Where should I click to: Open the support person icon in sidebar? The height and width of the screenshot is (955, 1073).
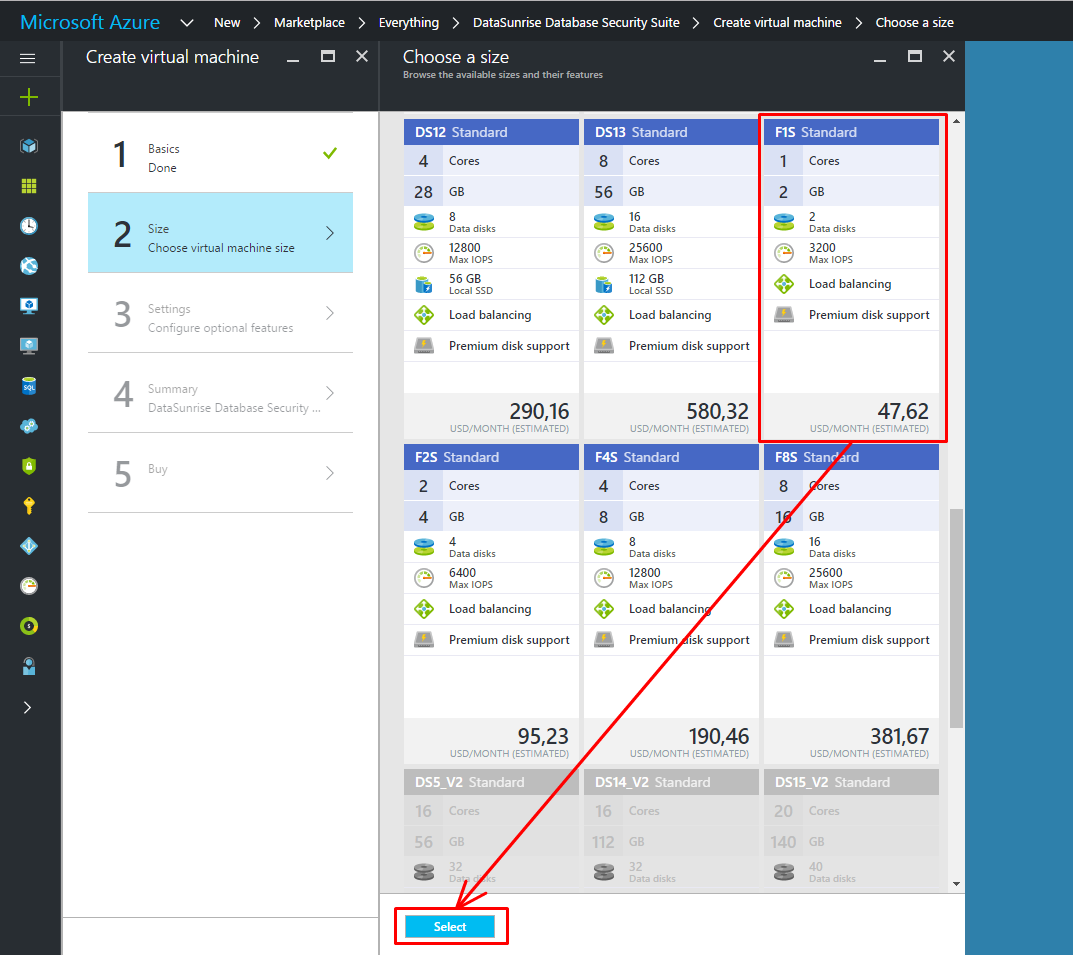(x=29, y=666)
